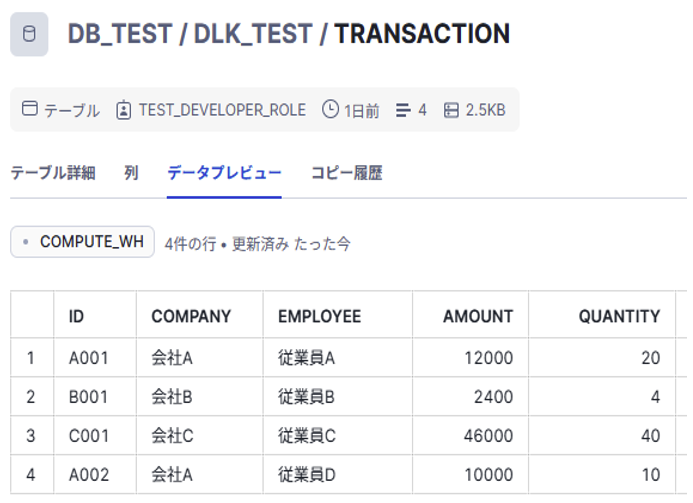Switch to the テーブル詳細 tab
This screenshot has height=503, width=693.
52,173
